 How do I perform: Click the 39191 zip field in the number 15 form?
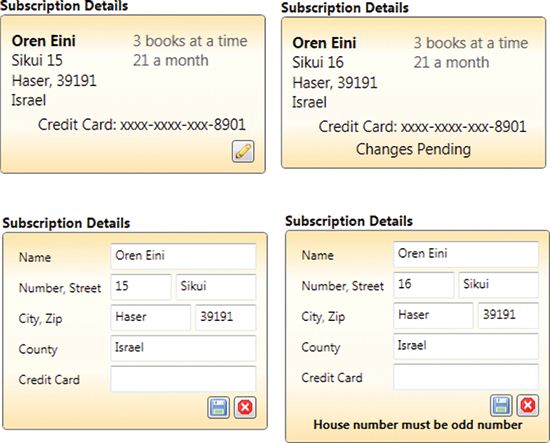[x=226, y=317]
